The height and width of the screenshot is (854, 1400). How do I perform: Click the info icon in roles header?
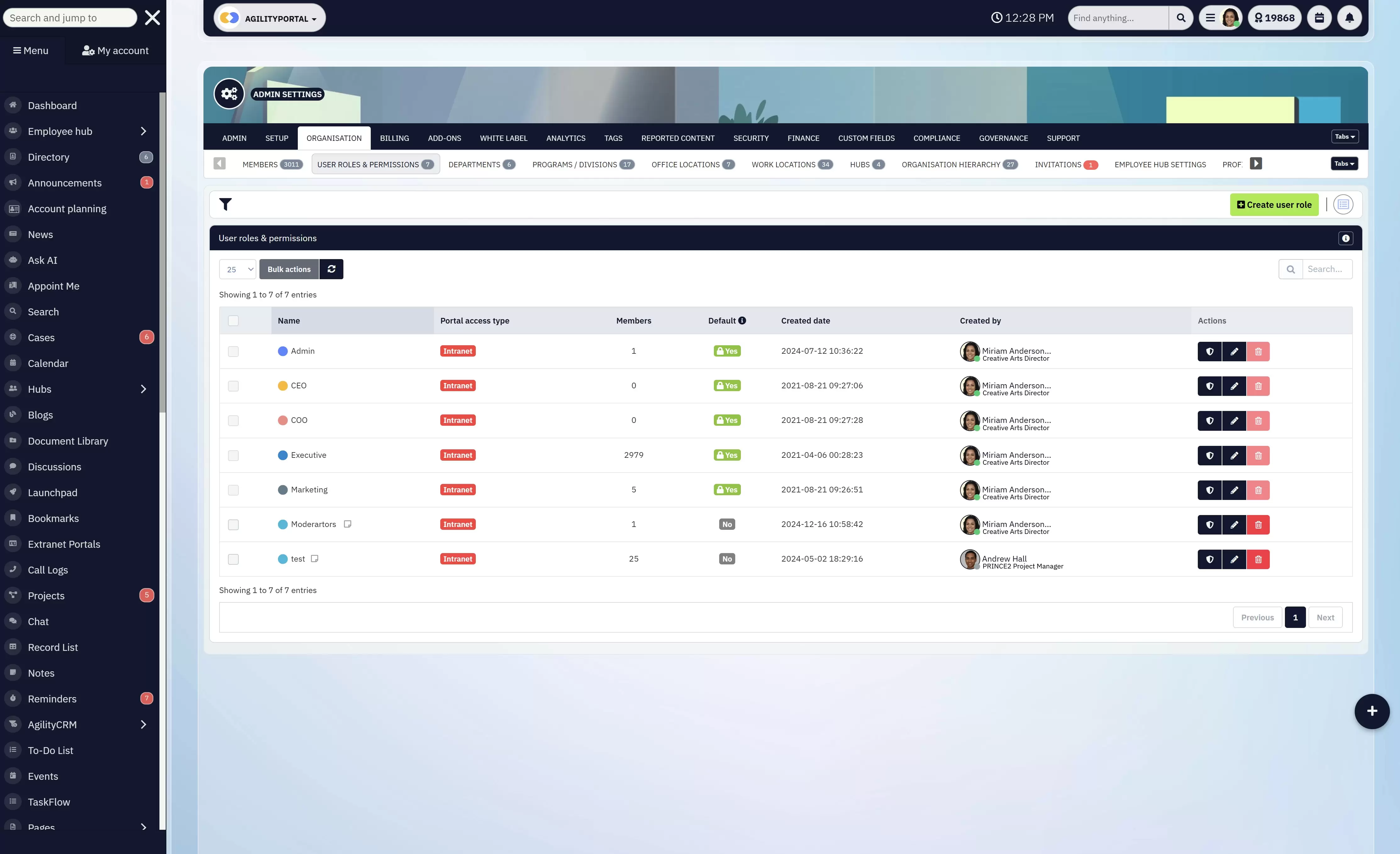click(1346, 239)
